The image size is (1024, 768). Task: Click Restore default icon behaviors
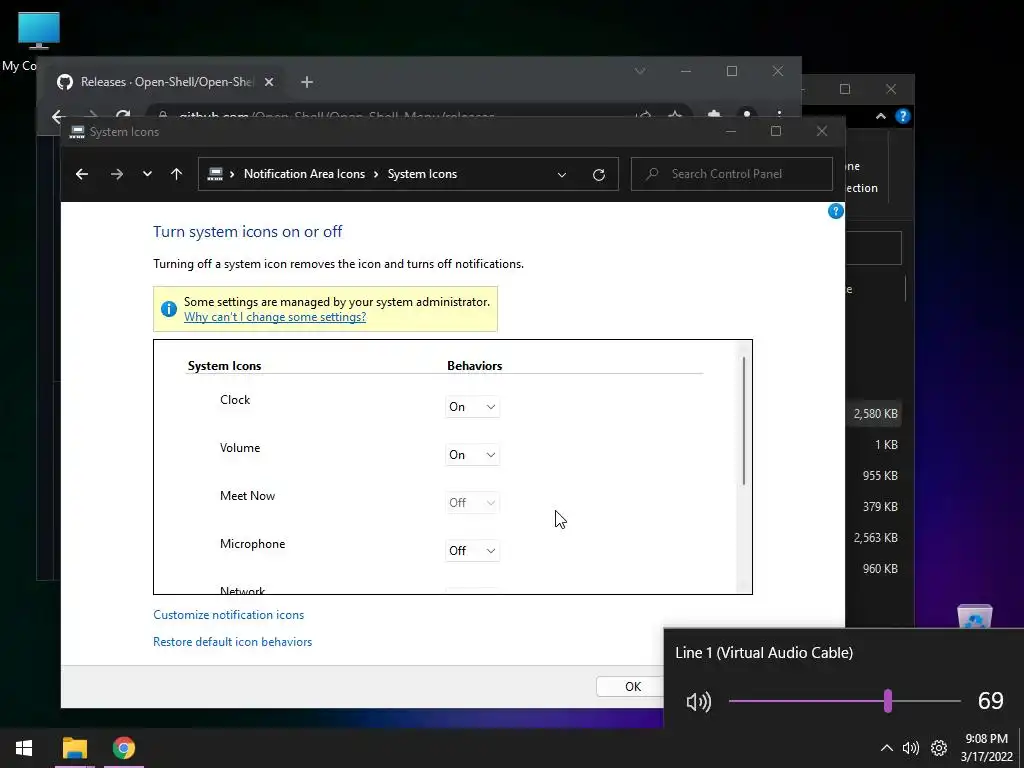coord(232,641)
